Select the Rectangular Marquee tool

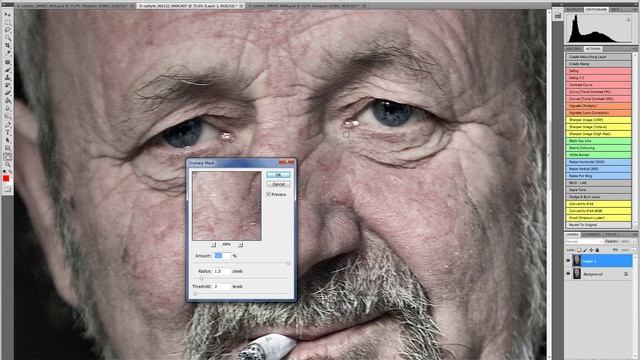[x=7, y=22]
